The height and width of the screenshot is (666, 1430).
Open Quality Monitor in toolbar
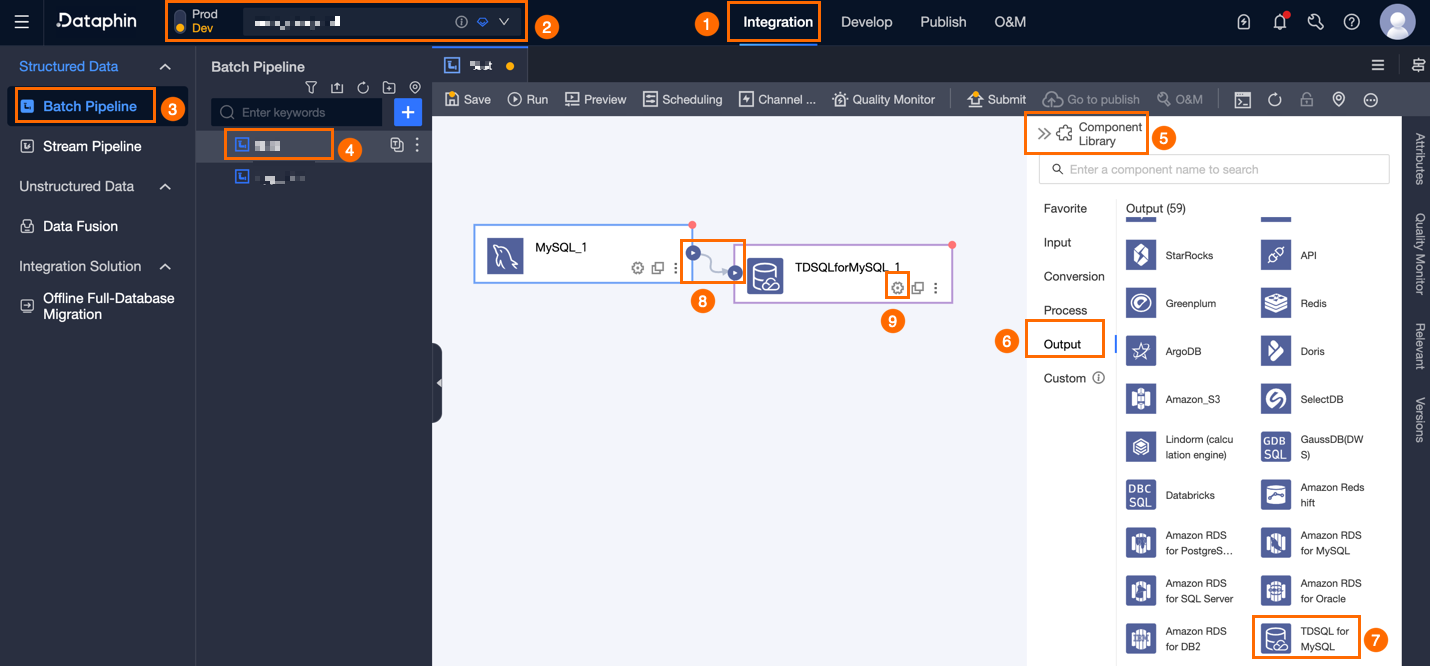pyautogui.click(x=883, y=99)
